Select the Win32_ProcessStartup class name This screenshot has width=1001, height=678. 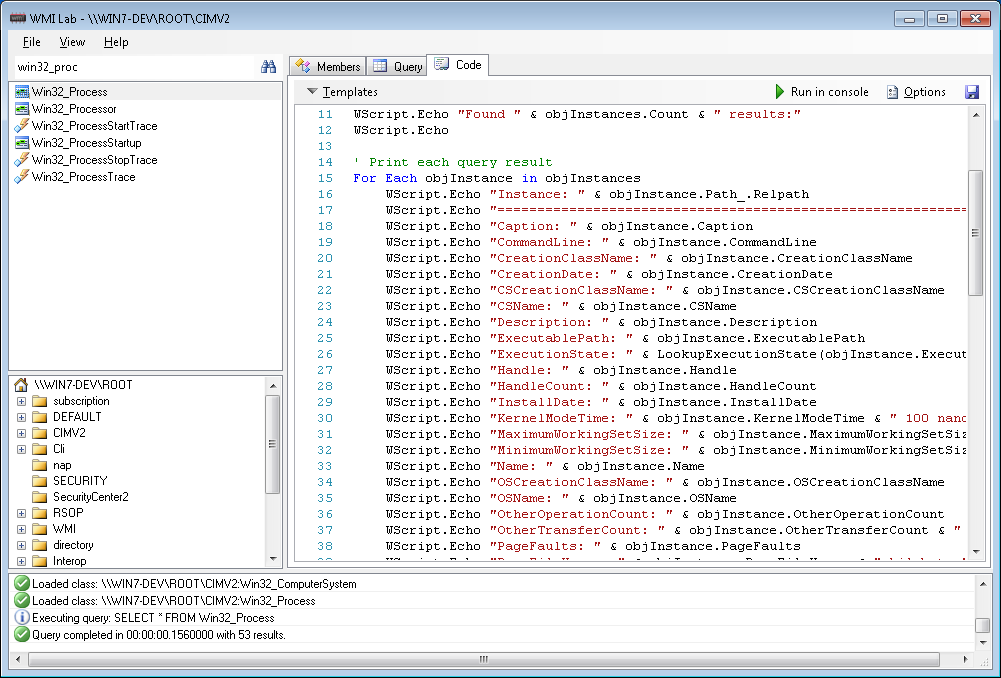click(x=86, y=143)
